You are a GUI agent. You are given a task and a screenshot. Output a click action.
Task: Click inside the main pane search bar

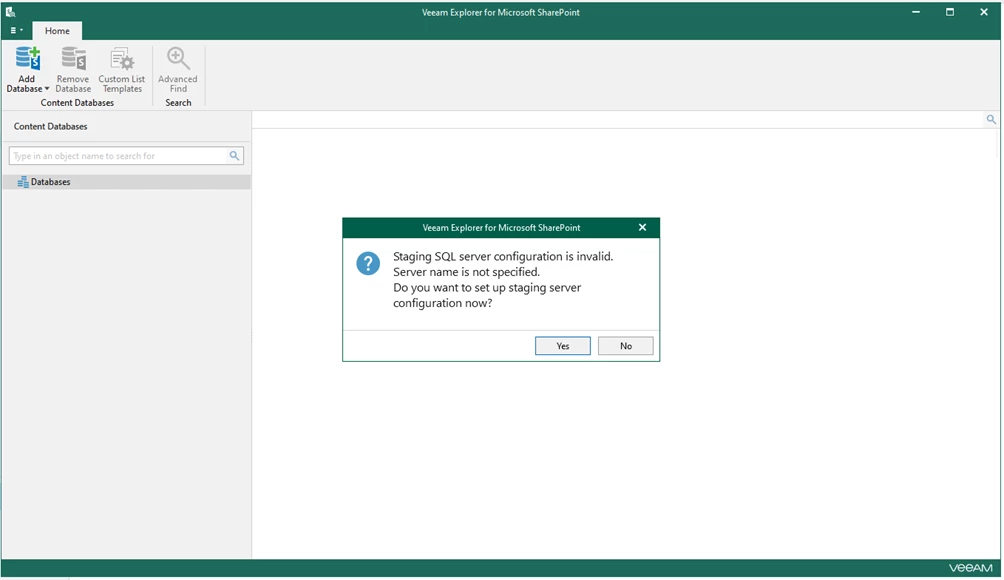(619, 119)
